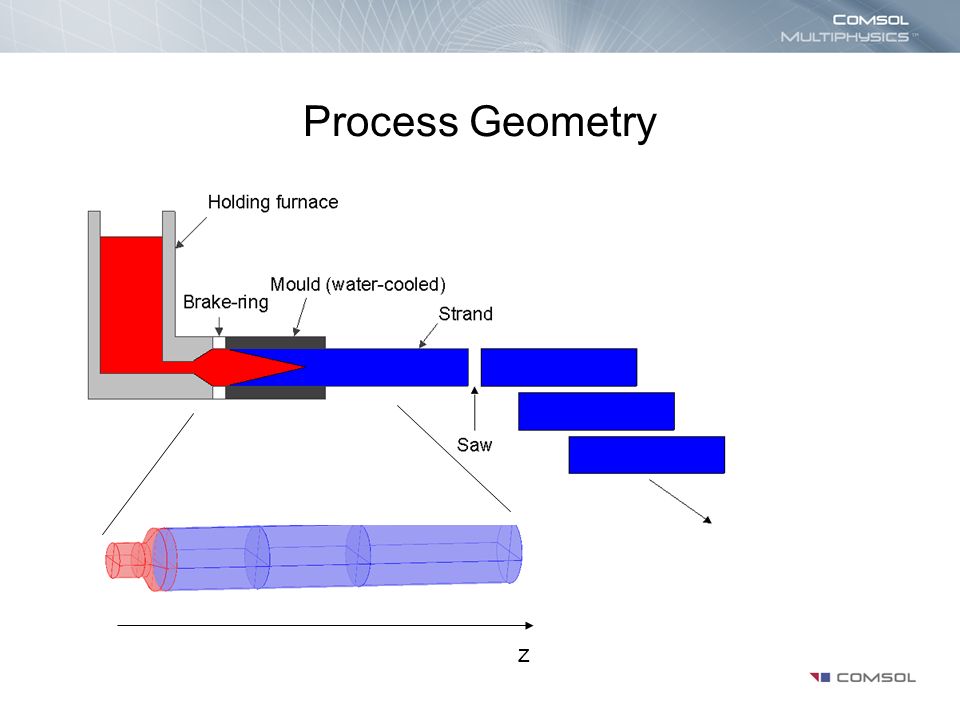The image size is (960, 720).
Task: Click the 'Brake-ring' label
Action: [225, 302]
